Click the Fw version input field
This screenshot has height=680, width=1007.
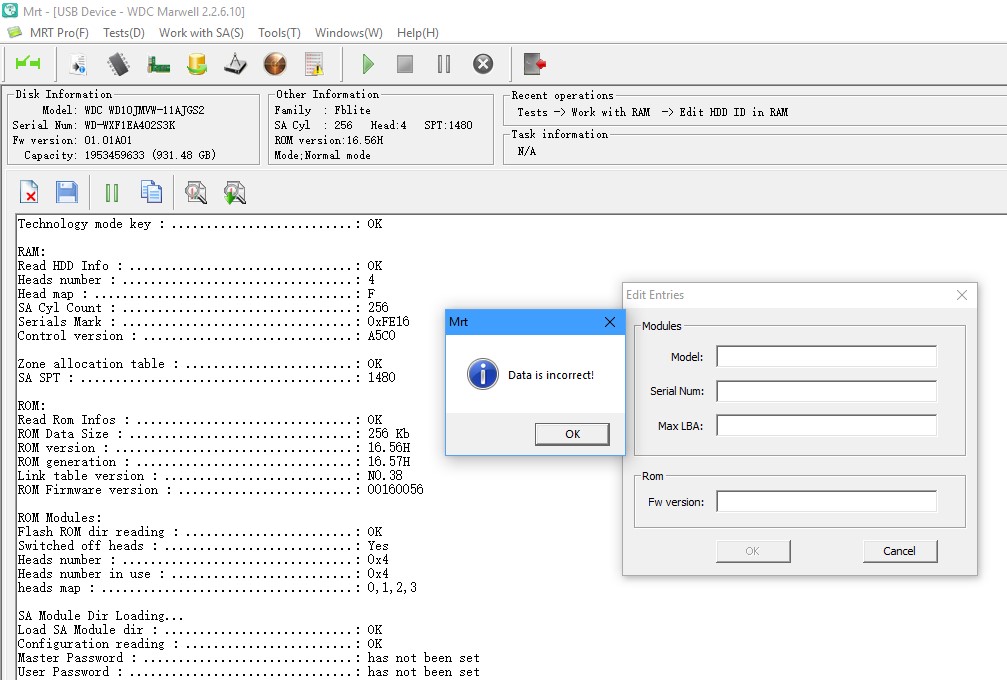point(827,501)
